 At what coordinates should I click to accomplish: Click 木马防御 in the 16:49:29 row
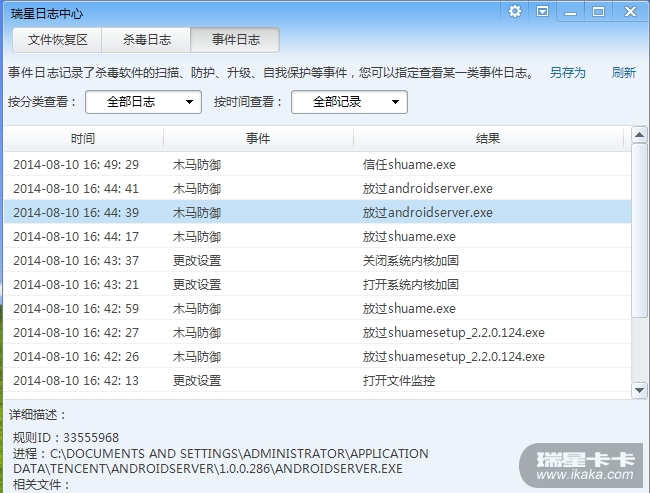tap(197, 165)
